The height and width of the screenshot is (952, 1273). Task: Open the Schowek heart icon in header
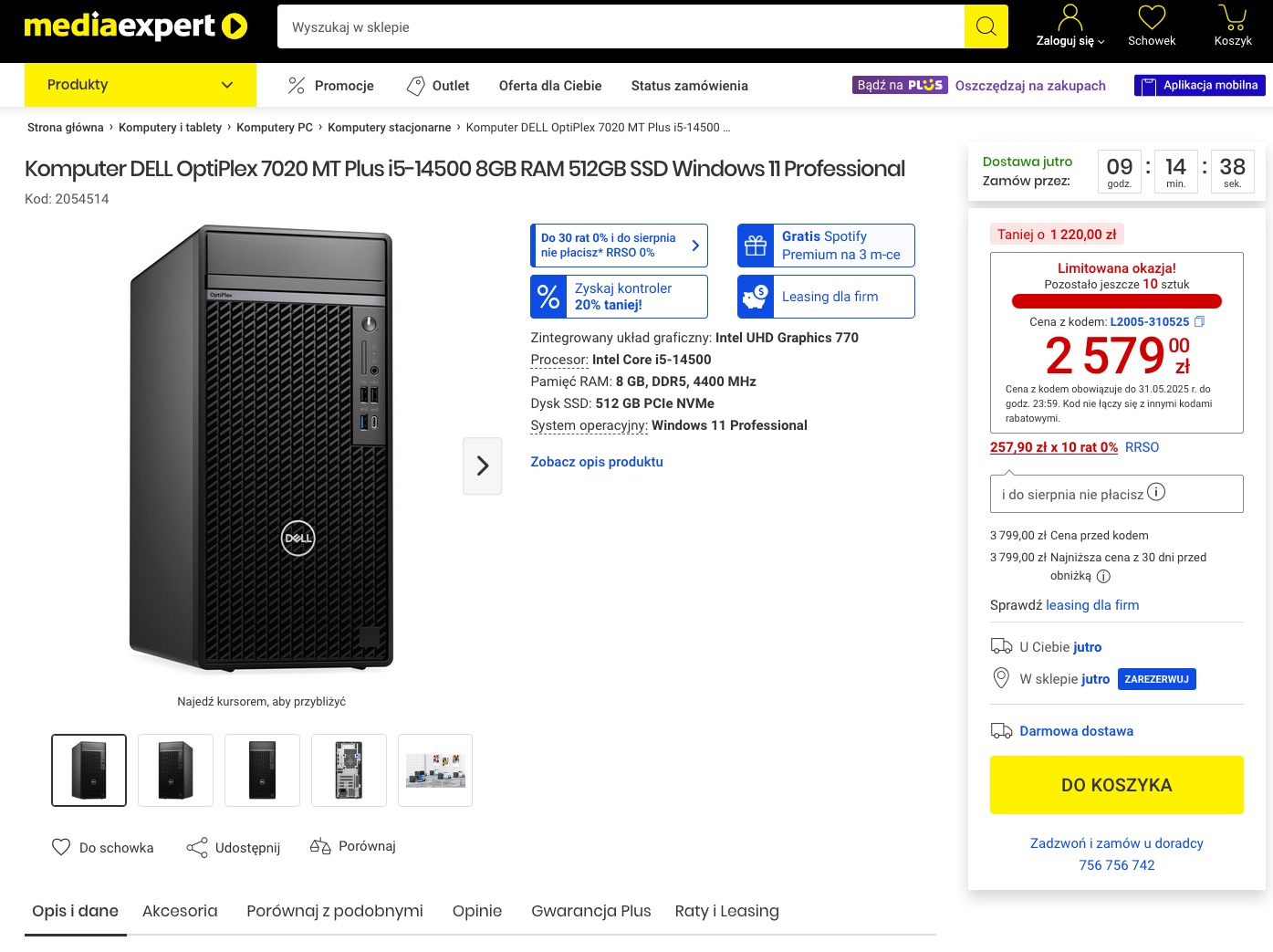(1152, 17)
